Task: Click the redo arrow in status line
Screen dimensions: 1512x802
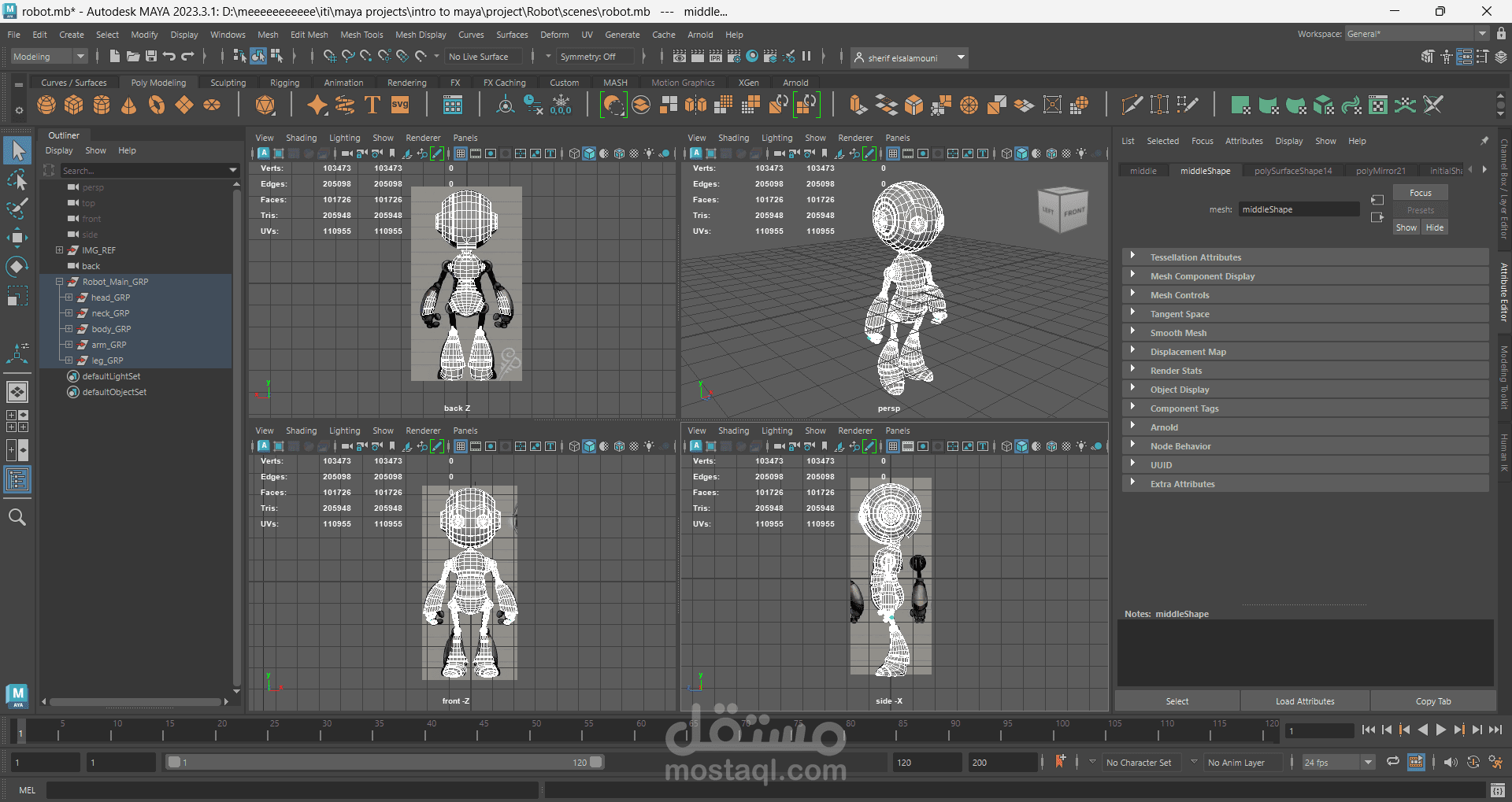Action: pos(187,57)
